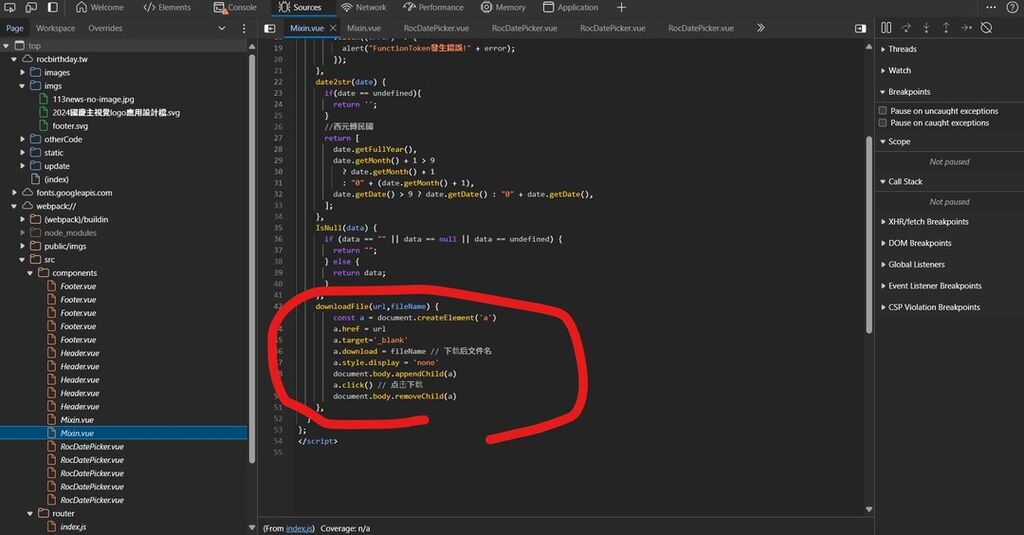Switch to Overrides navigator tab
This screenshot has height=535, width=1024.
(x=105, y=28)
